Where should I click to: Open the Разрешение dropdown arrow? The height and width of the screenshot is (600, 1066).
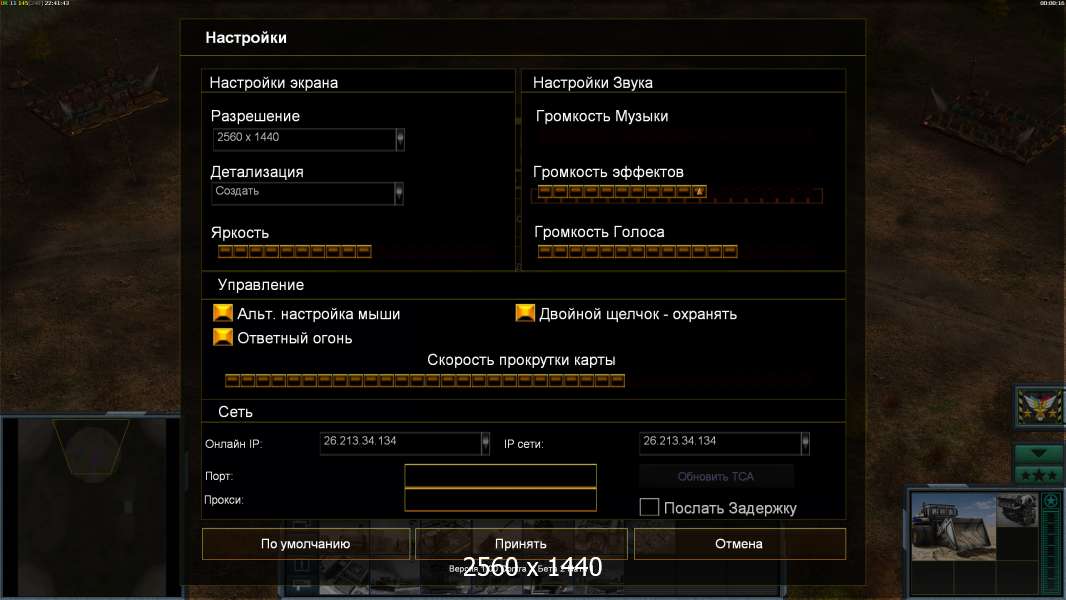pyautogui.click(x=400, y=139)
